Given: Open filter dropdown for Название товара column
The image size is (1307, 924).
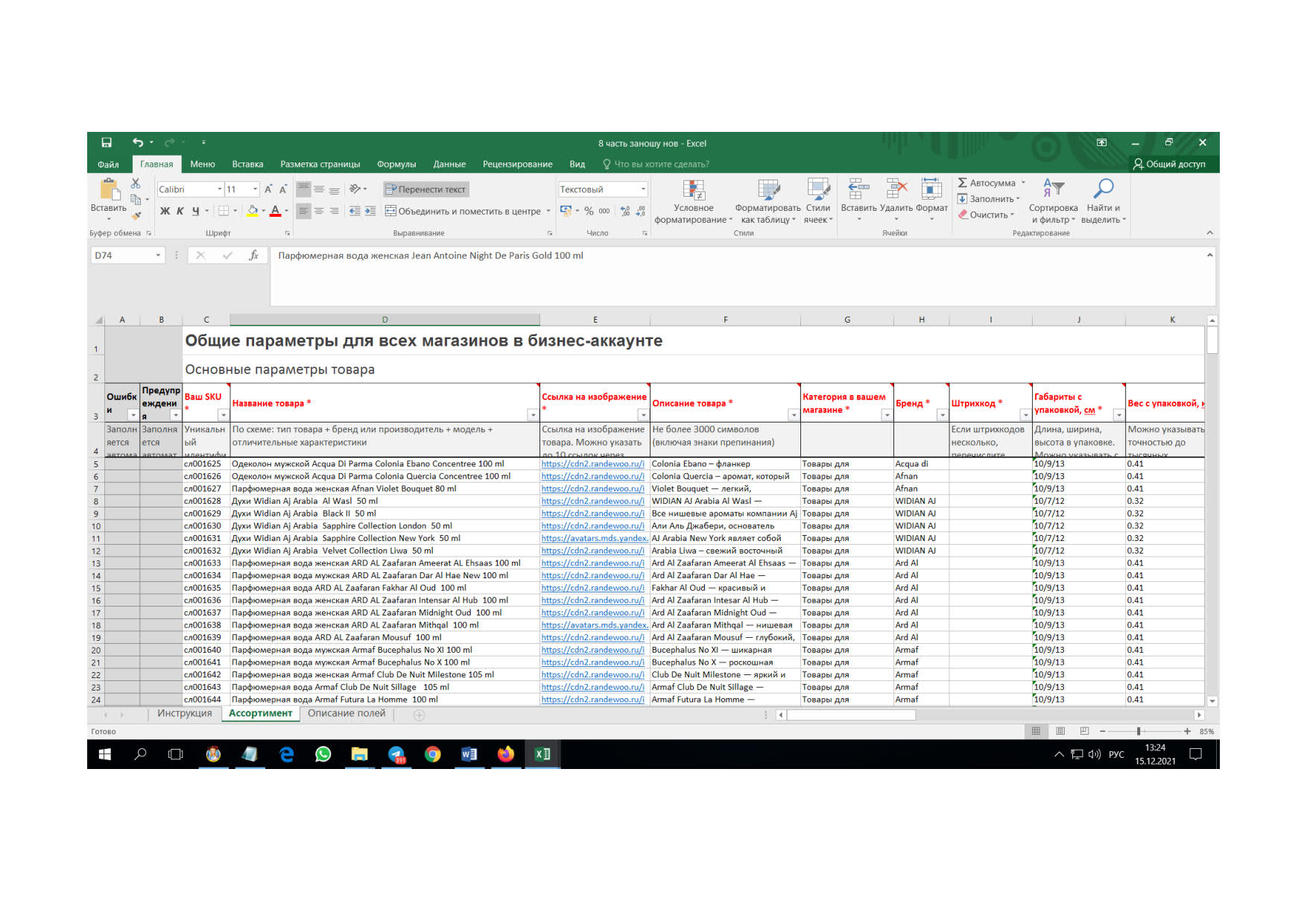Looking at the screenshot, I should pos(533,415).
